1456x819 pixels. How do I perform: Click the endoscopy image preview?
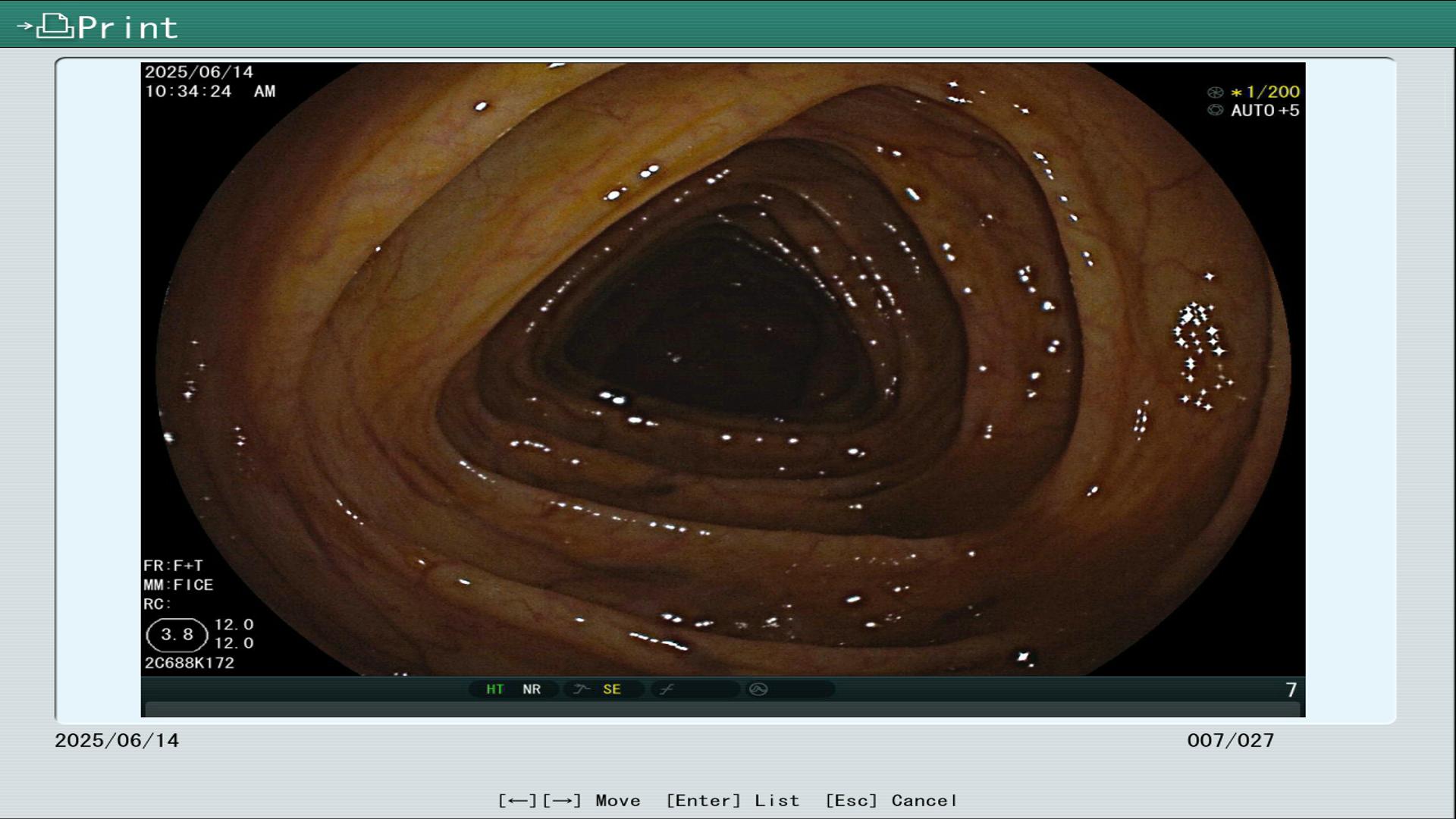pyautogui.click(x=723, y=369)
